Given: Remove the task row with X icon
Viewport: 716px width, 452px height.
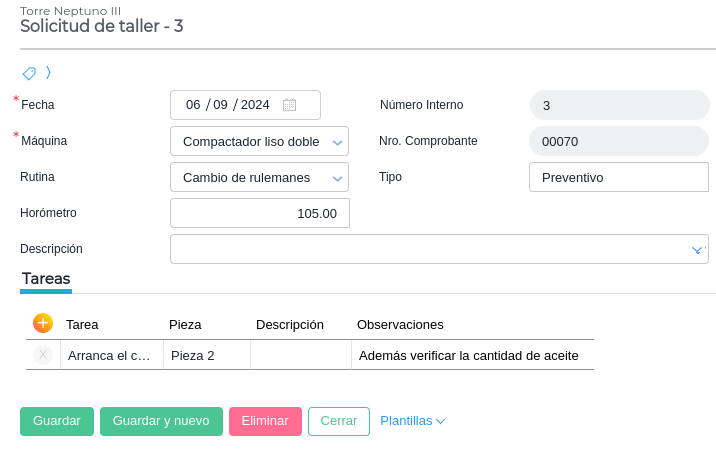Looking at the screenshot, I should click(43, 355).
